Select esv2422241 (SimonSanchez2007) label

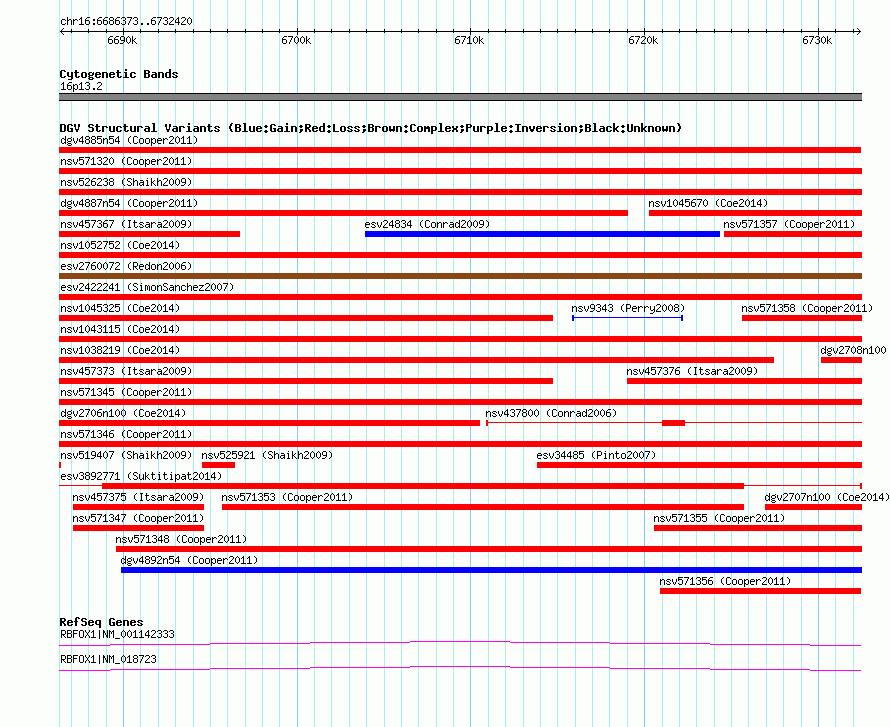pyautogui.click(x=147, y=287)
